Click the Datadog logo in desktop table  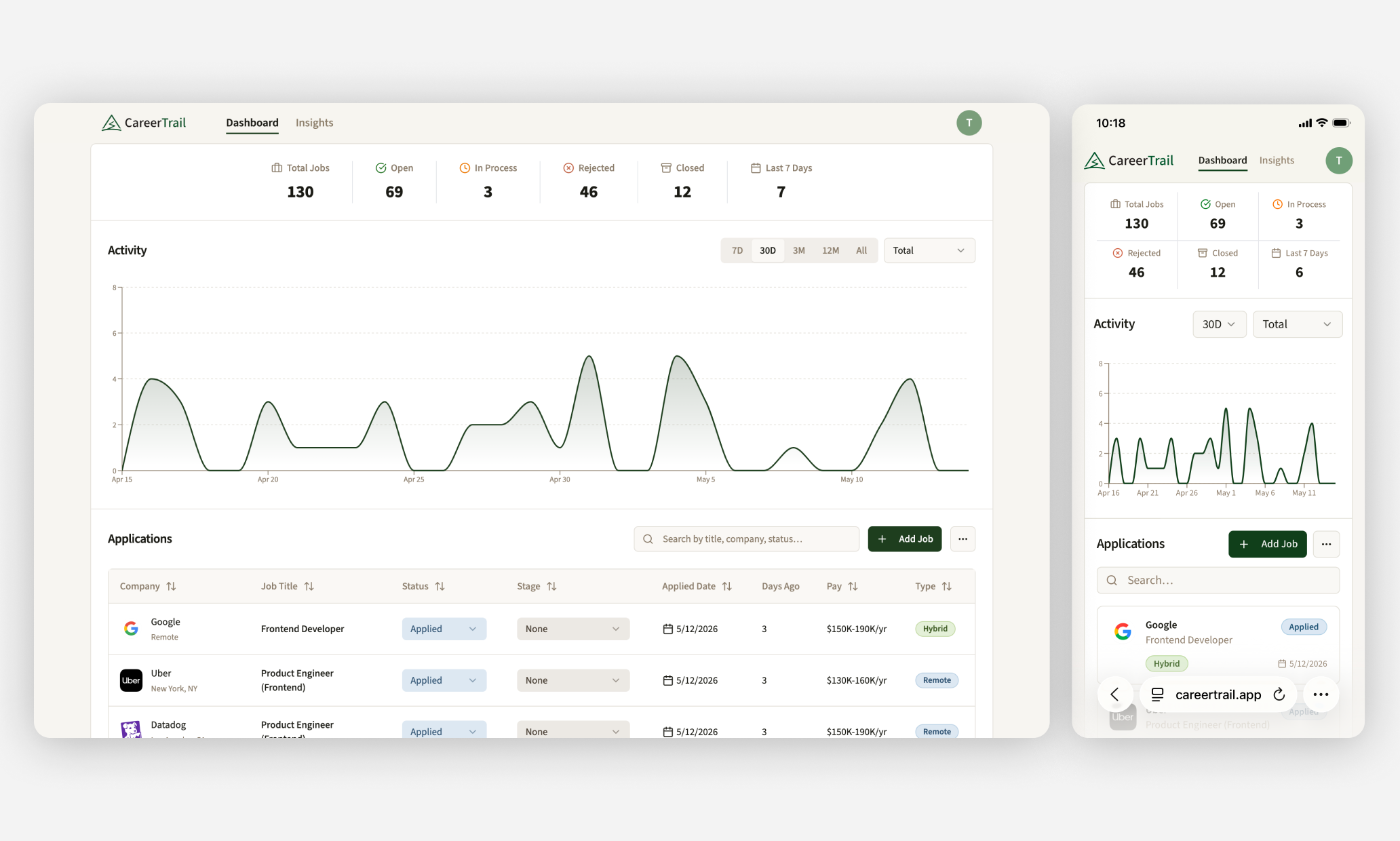[x=131, y=729]
